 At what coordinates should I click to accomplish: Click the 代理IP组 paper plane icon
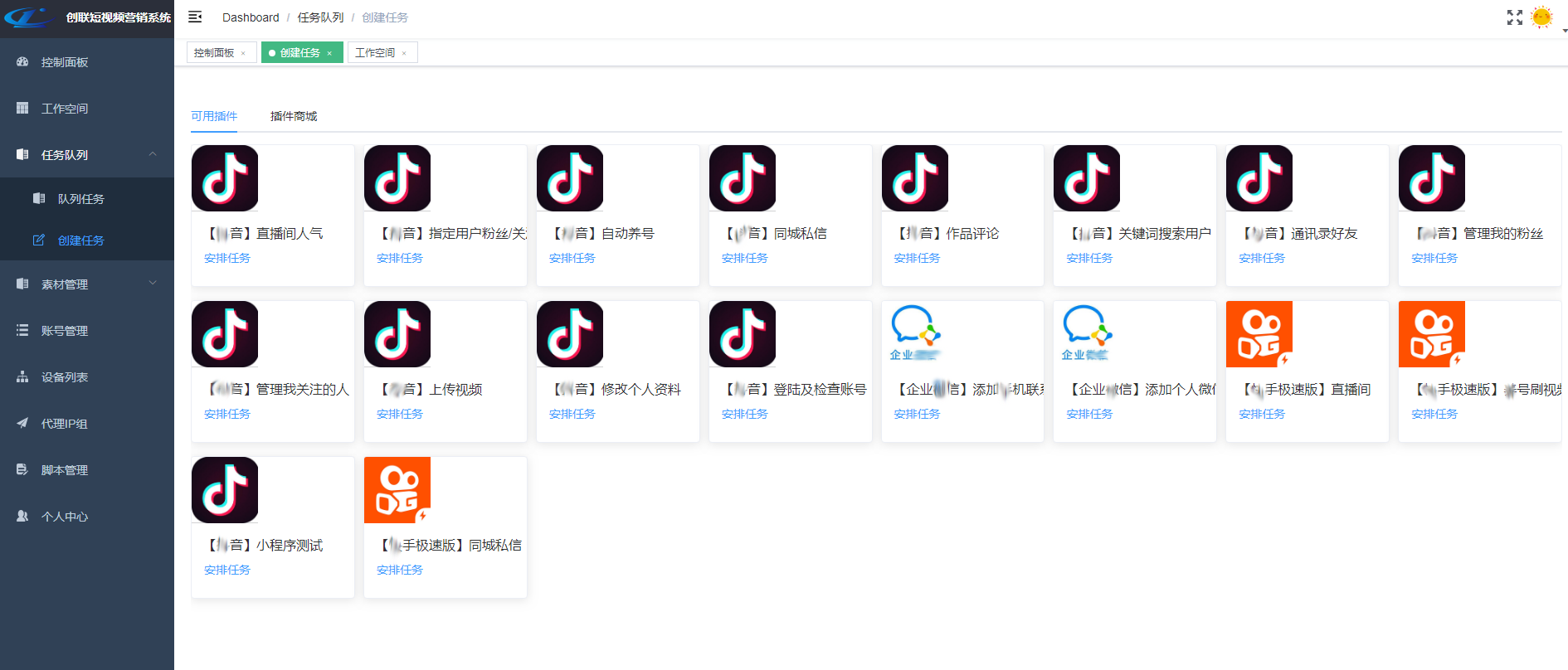(x=22, y=424)
